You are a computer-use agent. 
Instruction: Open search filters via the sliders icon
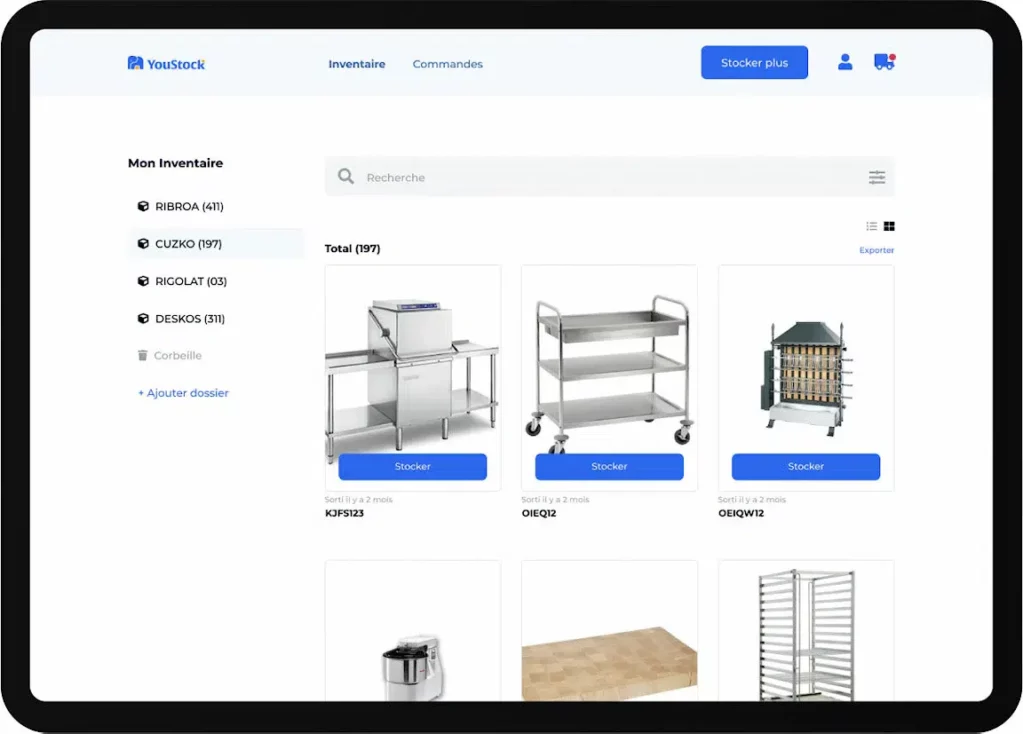[877, 177]
